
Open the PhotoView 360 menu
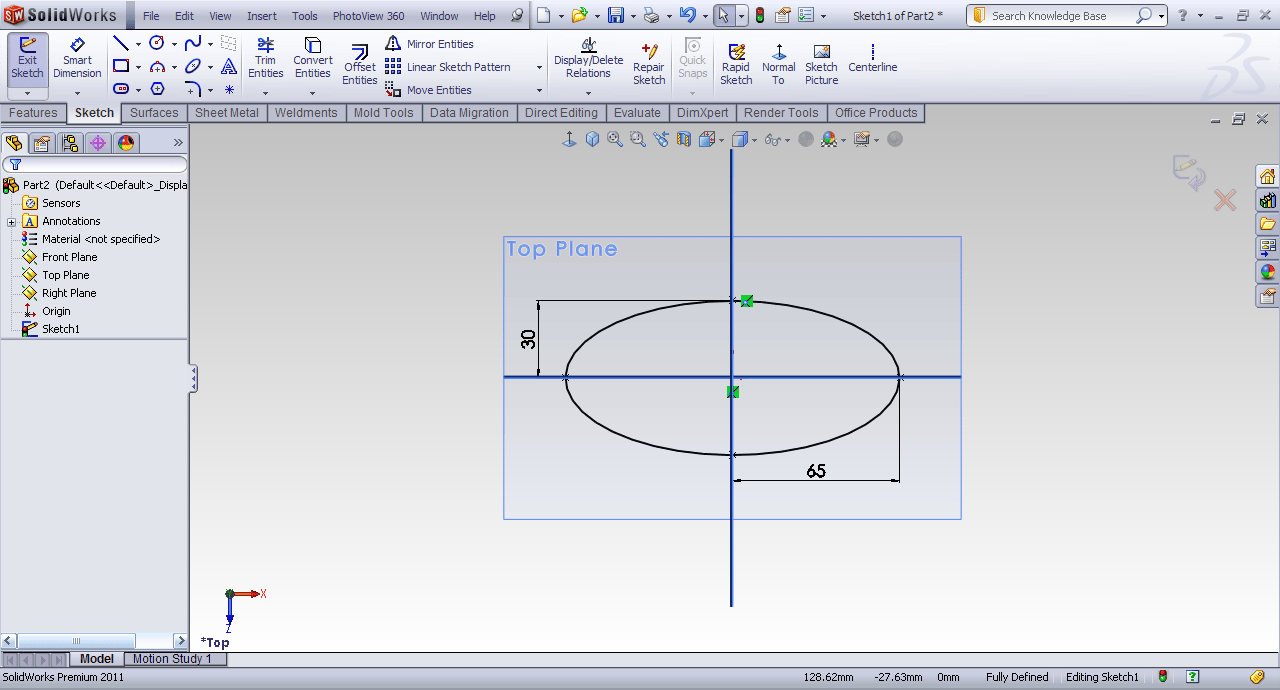pyautogui.click(x=369, y=16)
